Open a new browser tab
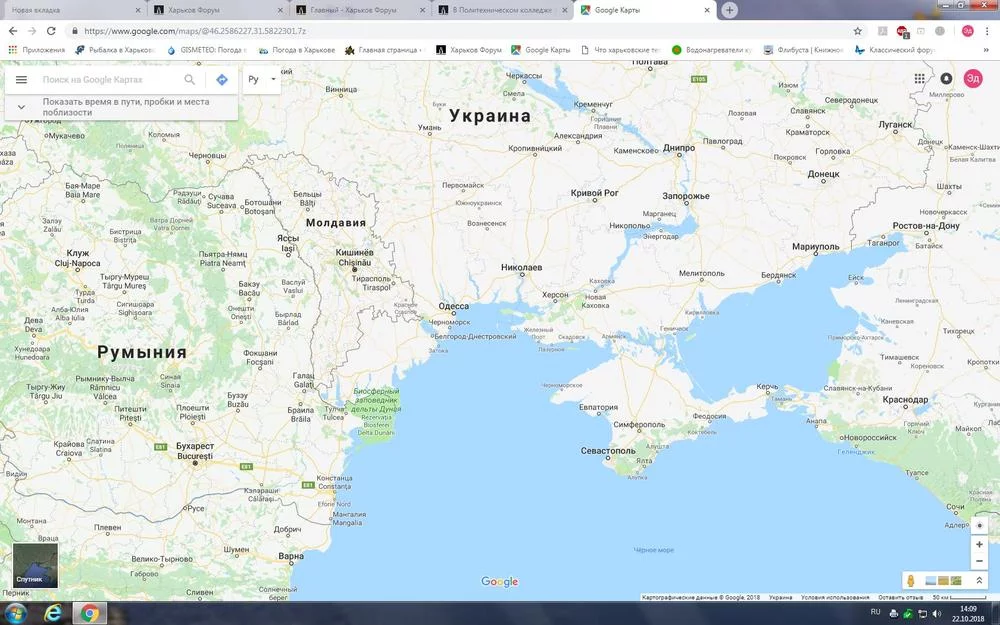The image size is (1000, 625). pos(730,10)
